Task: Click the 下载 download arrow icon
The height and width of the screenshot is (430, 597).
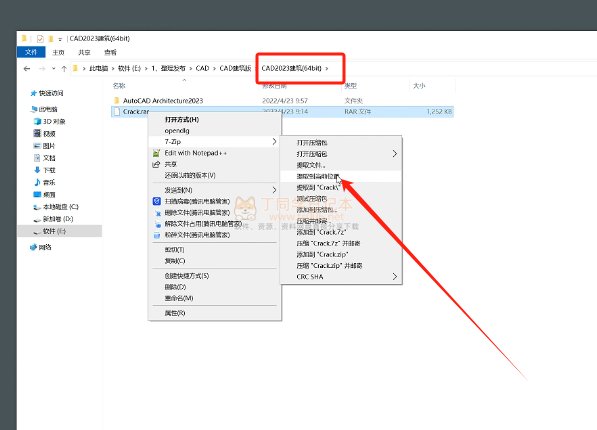Action: (x=37, y=170)
